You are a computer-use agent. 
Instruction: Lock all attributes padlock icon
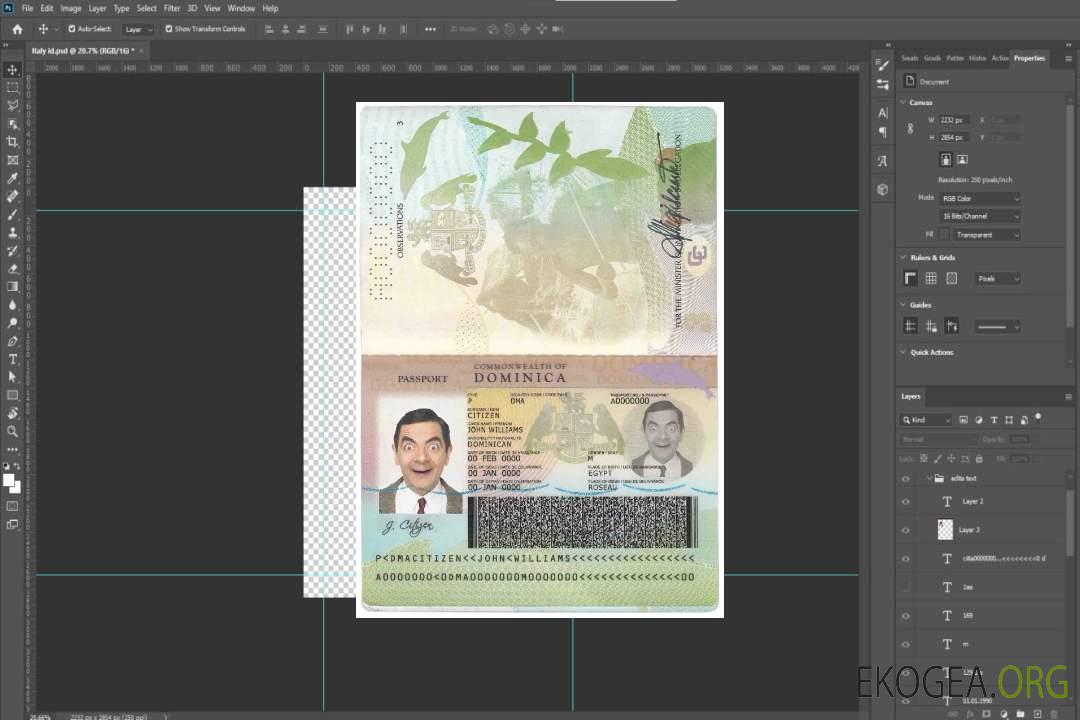pos(979,458)
